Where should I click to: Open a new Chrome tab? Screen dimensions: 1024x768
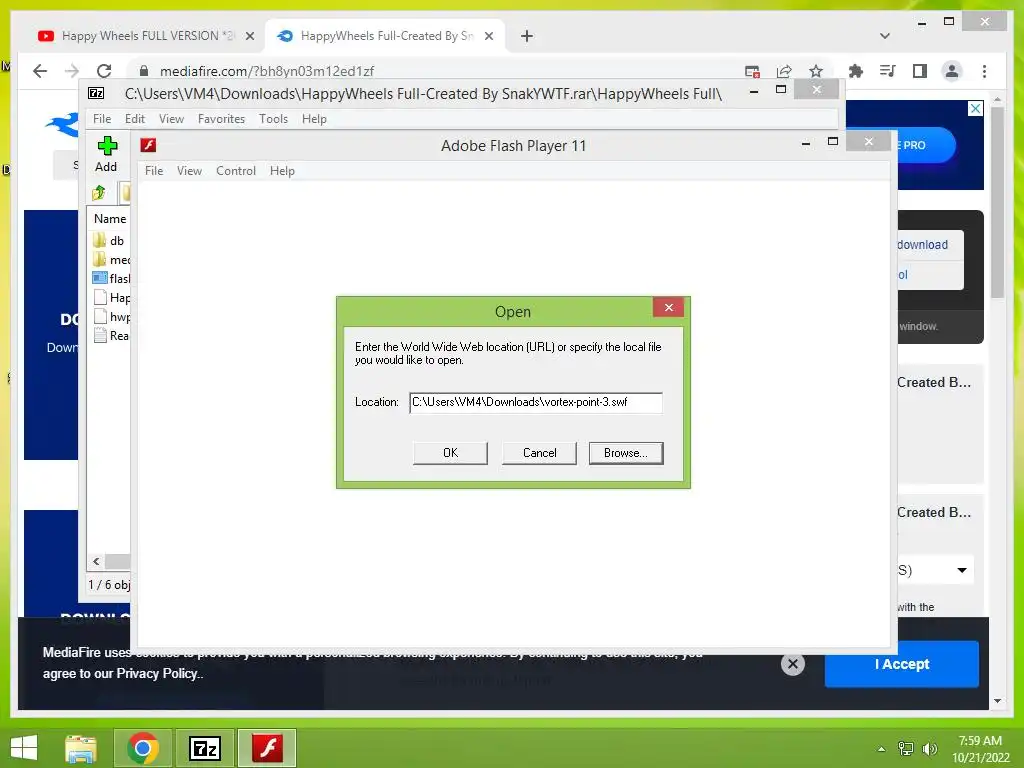pos(527,36)
